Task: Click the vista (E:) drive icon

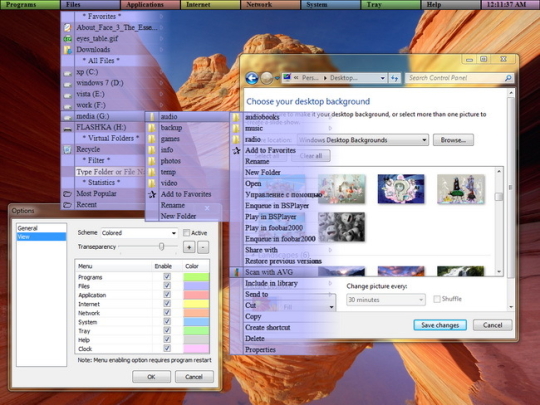Action: (68, 95)
